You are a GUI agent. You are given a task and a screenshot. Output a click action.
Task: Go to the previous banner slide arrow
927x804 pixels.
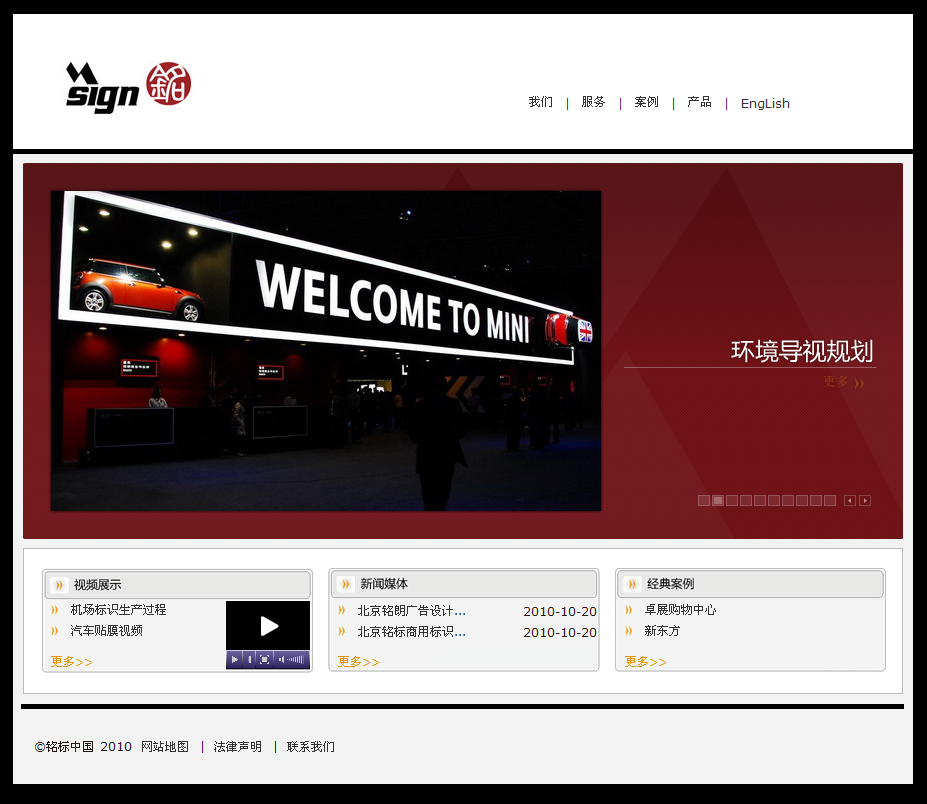coord(850,501)
